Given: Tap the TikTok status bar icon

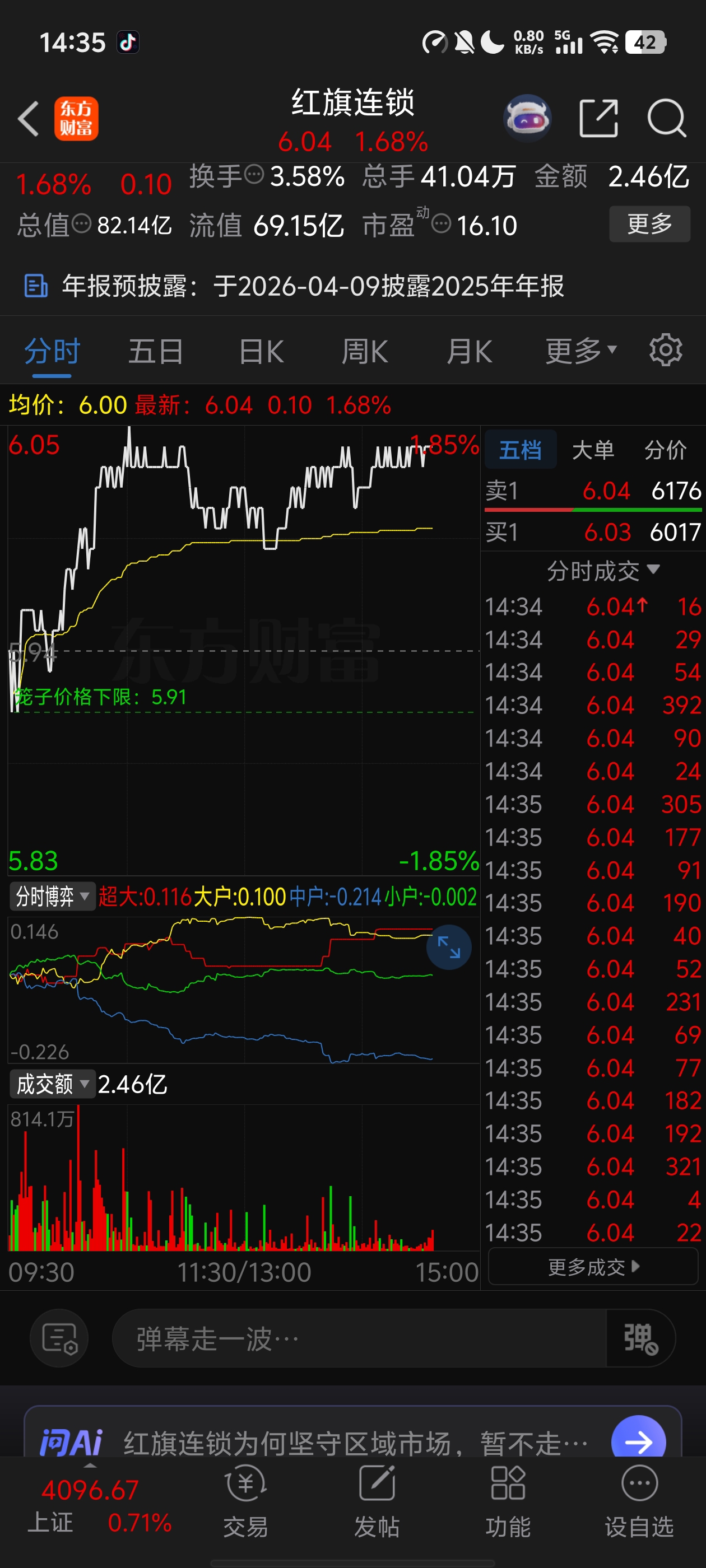Looking at the screenshot, I should [x=128, y=43].
